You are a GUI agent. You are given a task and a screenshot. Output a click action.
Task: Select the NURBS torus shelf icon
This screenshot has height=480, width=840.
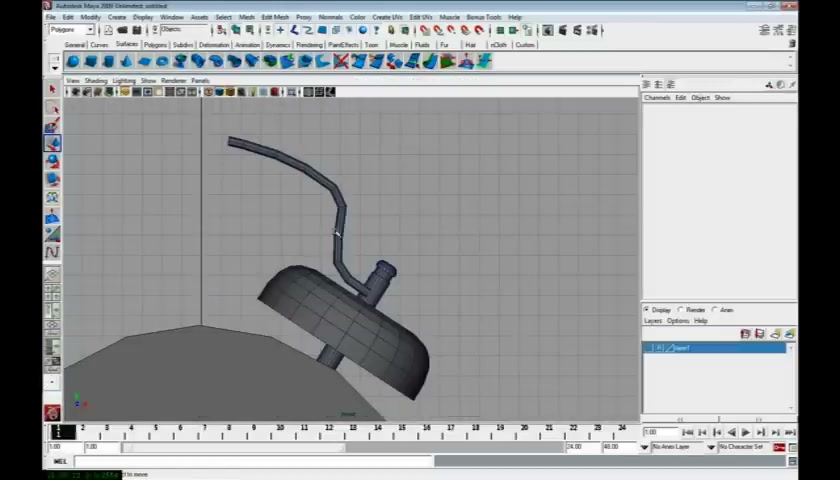[x=162, y=62]
